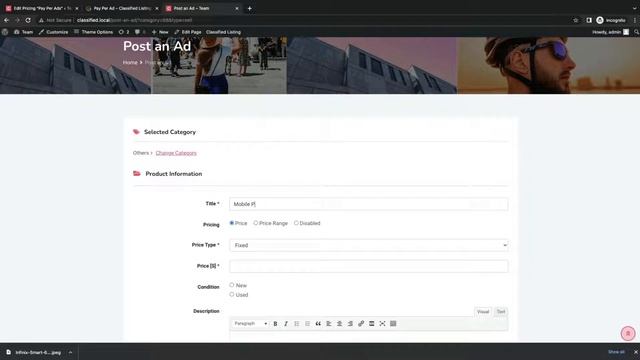This screenshot has height=360, width=640.
Task: Choose Used as the condition
Action: tap(231, 294)
